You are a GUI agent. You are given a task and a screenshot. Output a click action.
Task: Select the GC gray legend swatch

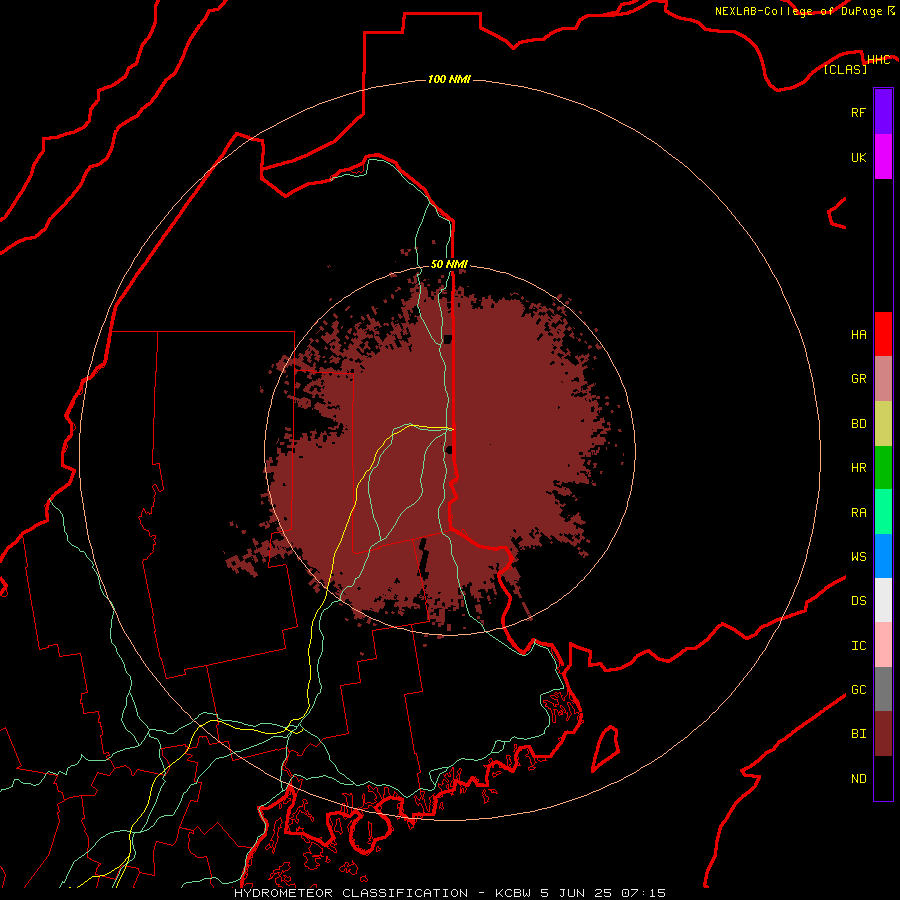883,689
